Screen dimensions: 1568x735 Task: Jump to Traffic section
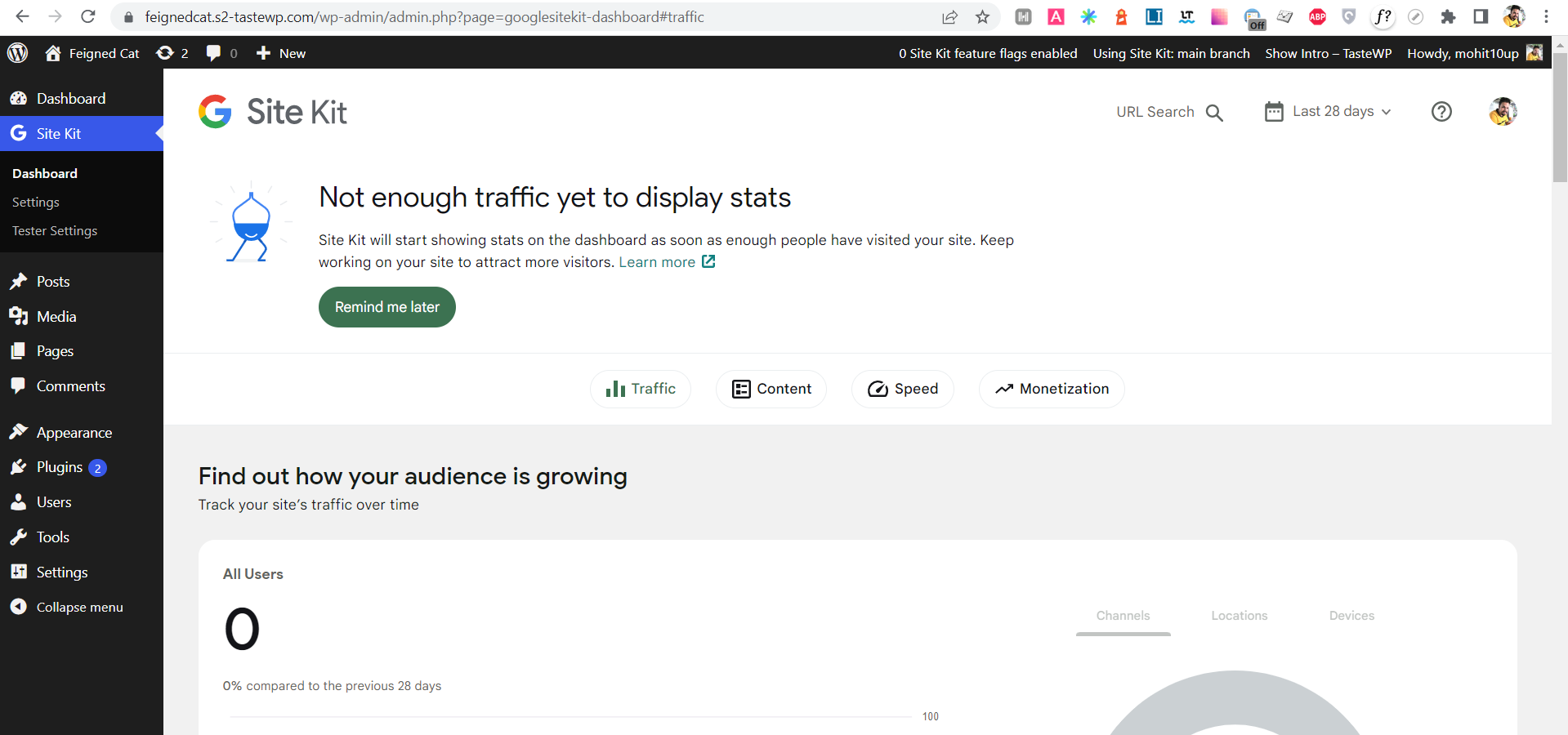pyautogui.click(x=641, y=389)
